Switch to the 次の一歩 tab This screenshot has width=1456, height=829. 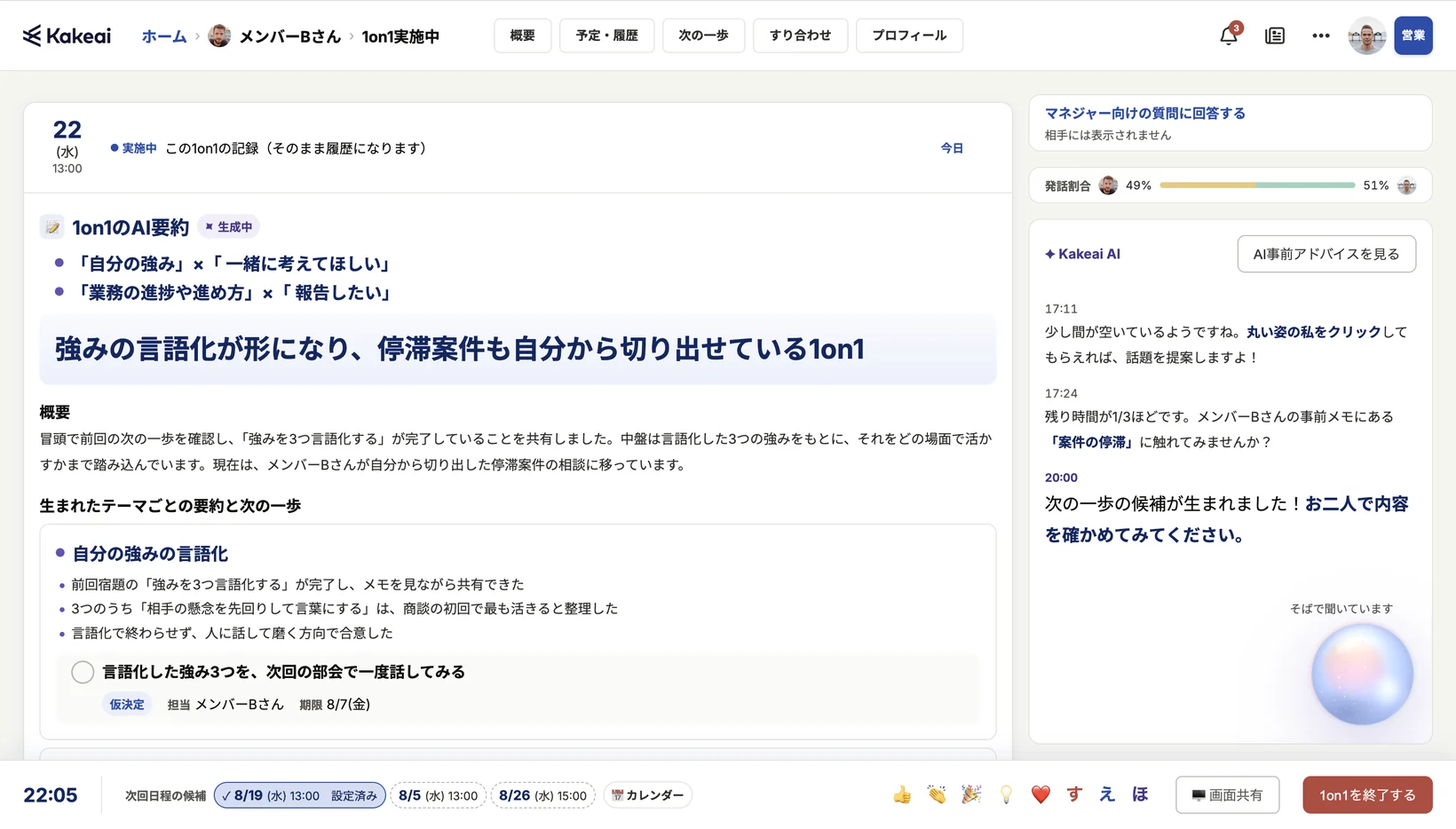coord(703,36)
